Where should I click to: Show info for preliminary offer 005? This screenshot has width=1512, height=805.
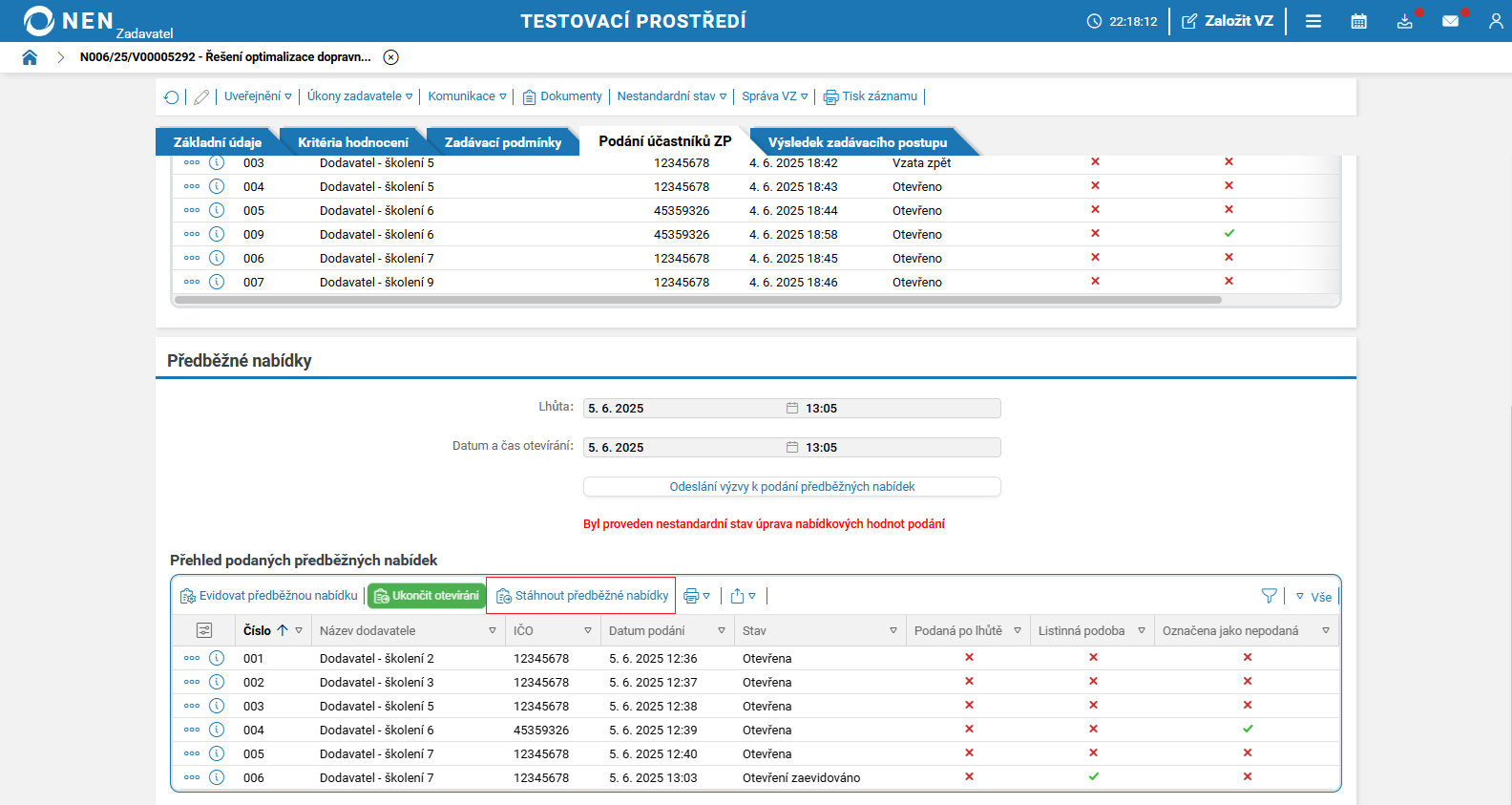[217, 753]
